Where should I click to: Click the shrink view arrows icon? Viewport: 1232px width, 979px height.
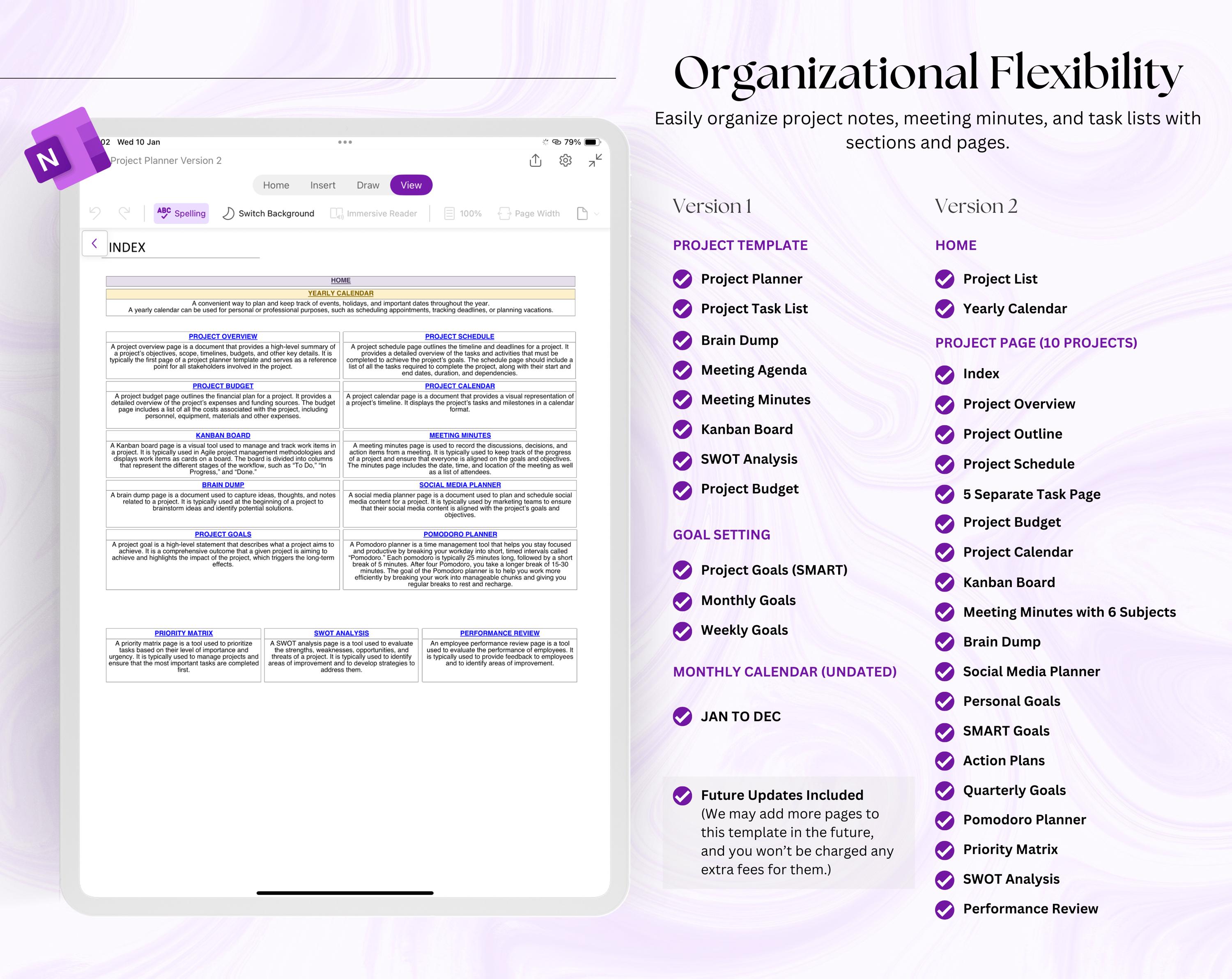(594, 161)
